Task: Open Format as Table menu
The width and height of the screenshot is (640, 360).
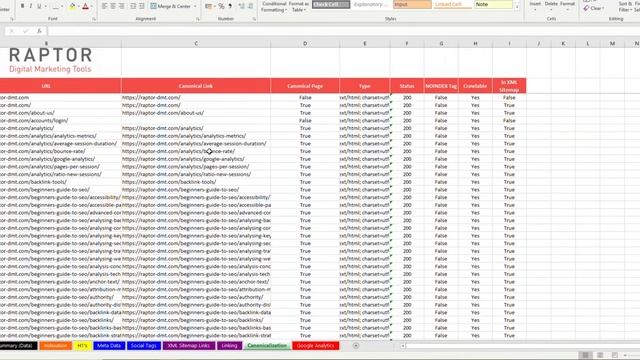Action: coord(299,6)
